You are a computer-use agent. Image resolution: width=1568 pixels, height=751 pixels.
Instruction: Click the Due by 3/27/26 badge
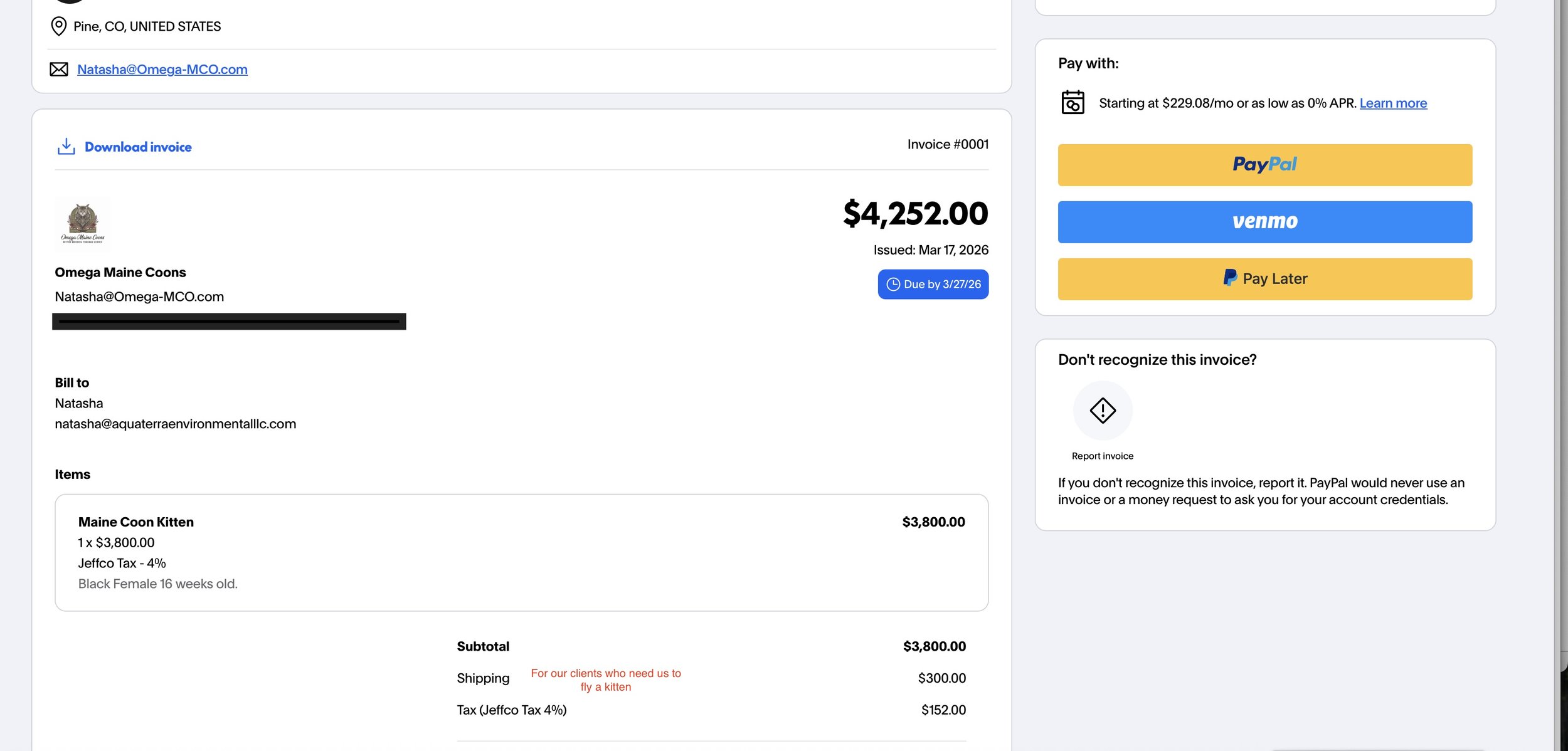click(x=933, y=285)
